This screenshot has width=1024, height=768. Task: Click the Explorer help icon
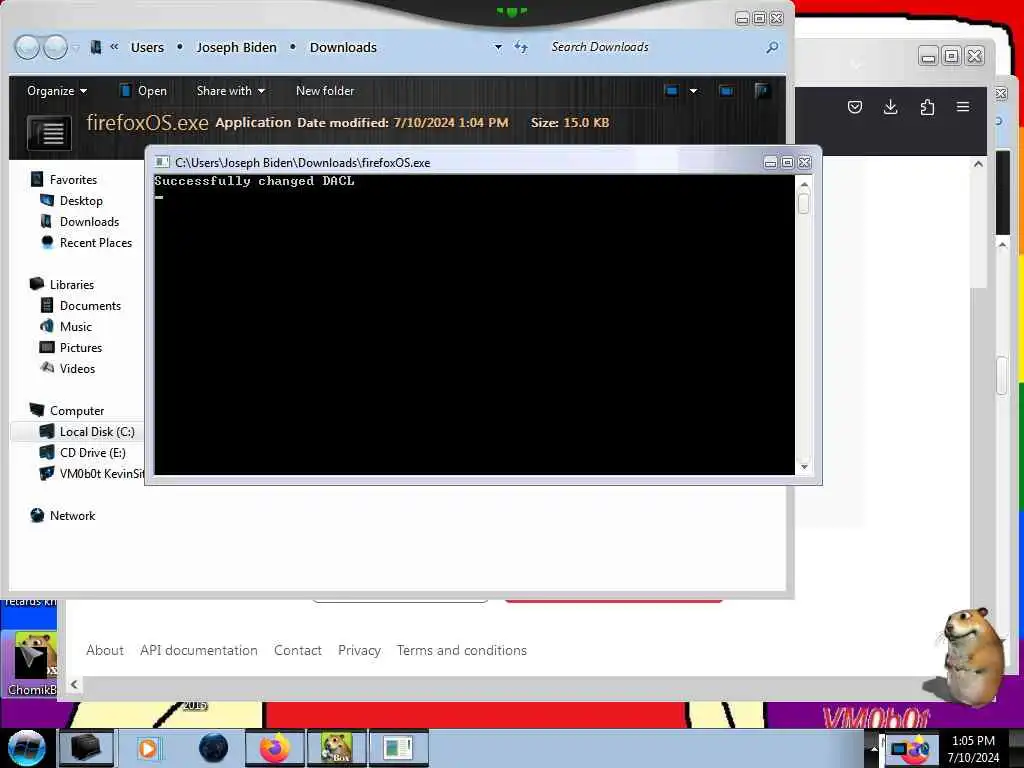pos(761,91)
